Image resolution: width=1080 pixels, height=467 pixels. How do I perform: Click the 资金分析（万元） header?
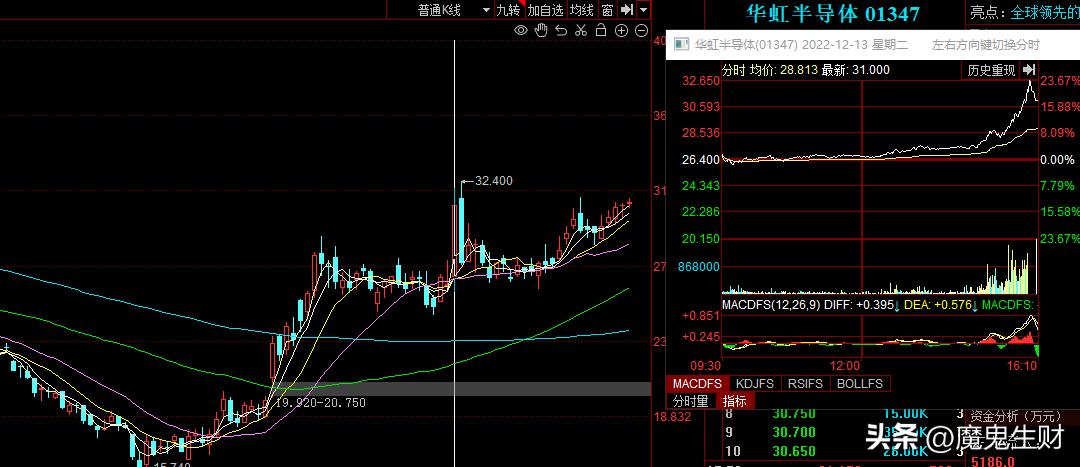(x=1016, y=416)
